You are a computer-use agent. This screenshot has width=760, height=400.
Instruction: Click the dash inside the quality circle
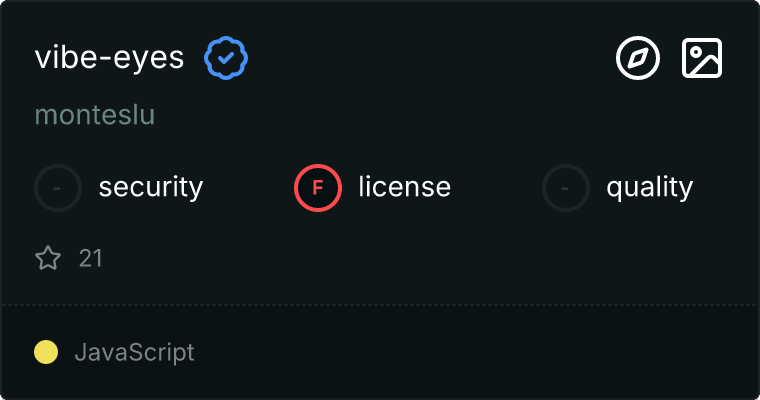click(566, 187)
